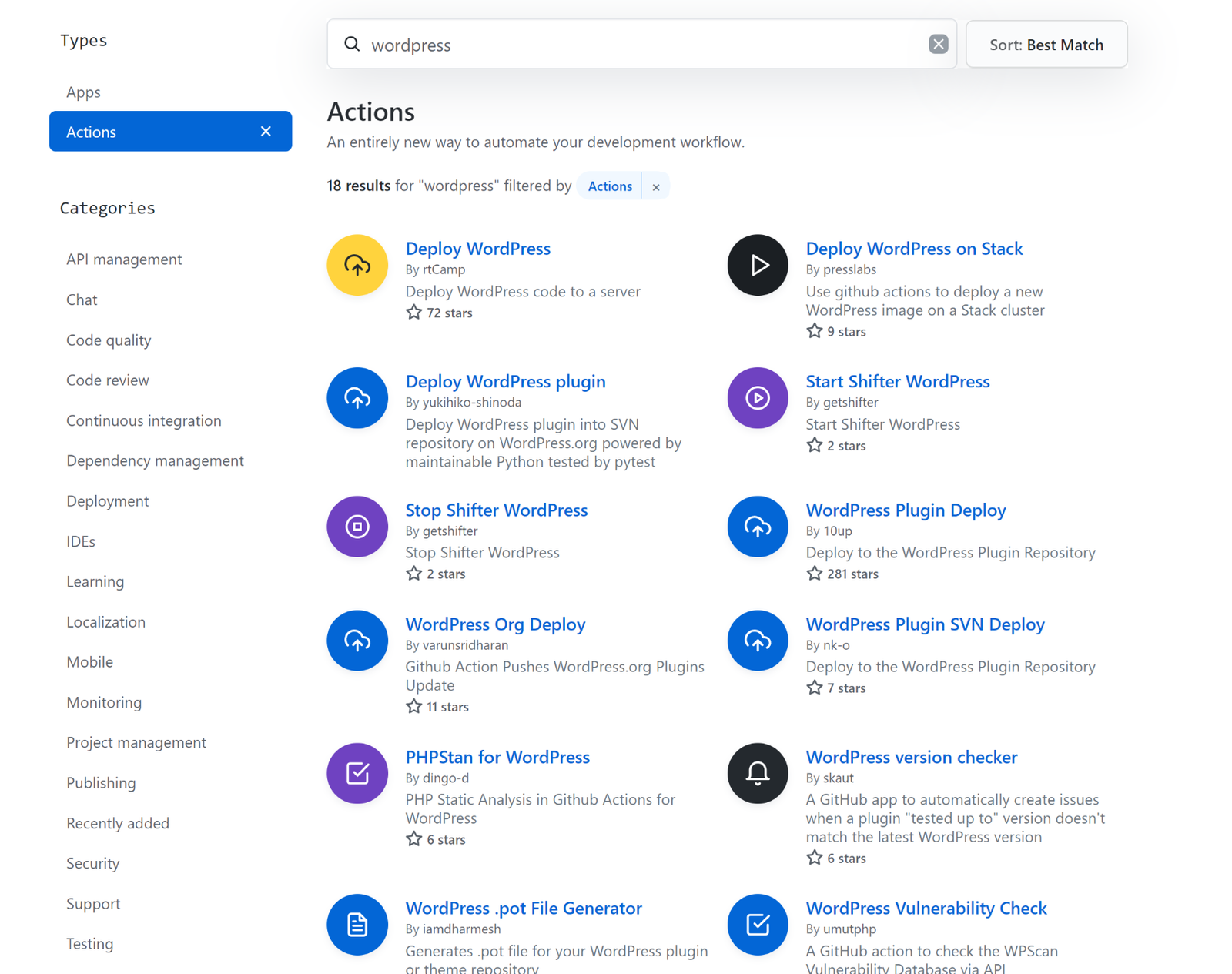Image resolution: width=1232 pixels, height=974 pixels.
Task: Toggle the Apps type filter
Action: click(x=83, y=92)
